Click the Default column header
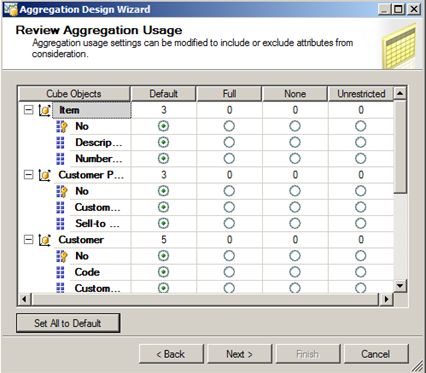Screen dimensions: 426x373 tap(163, 94)
